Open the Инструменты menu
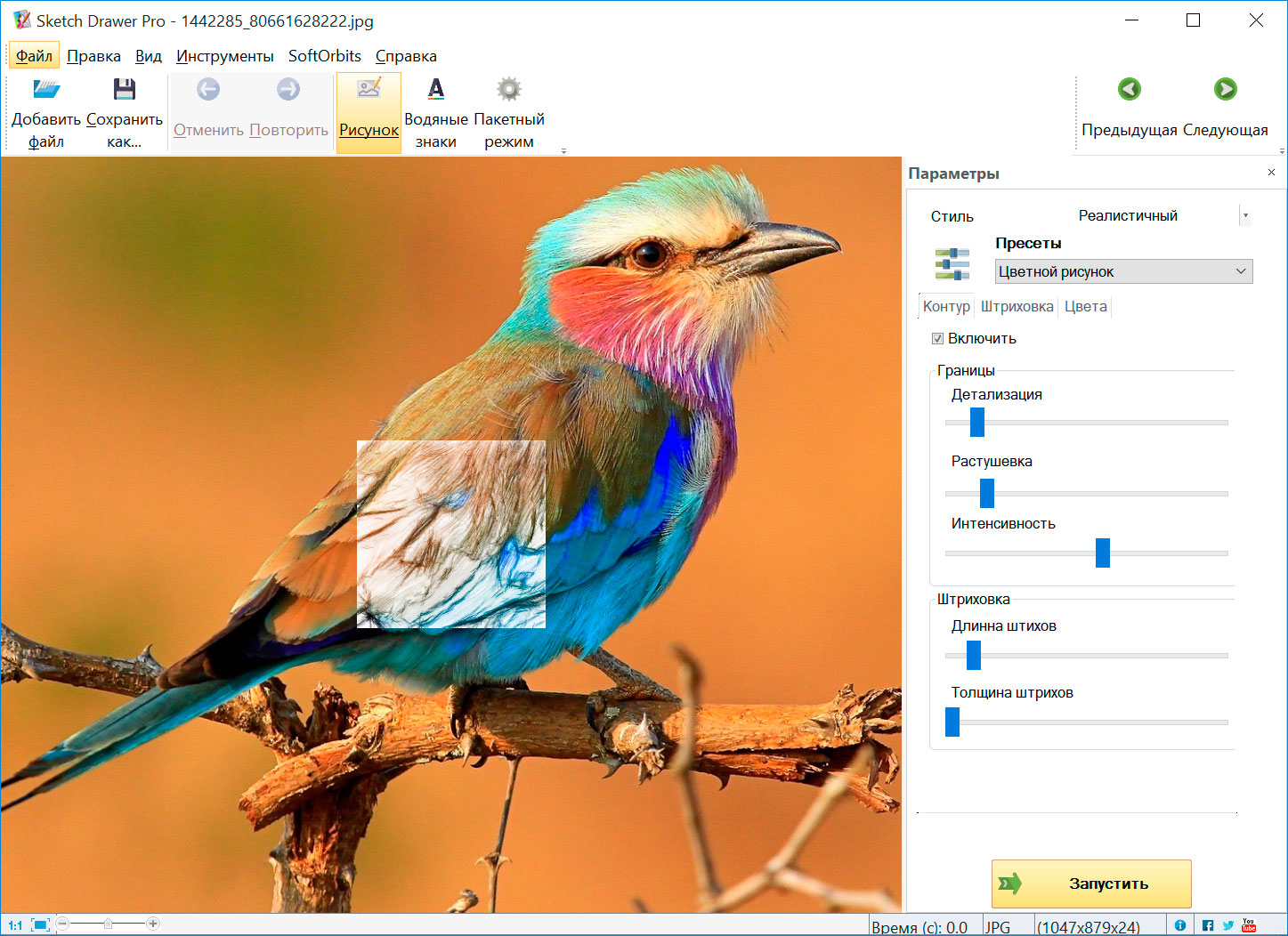 point(225,55)
